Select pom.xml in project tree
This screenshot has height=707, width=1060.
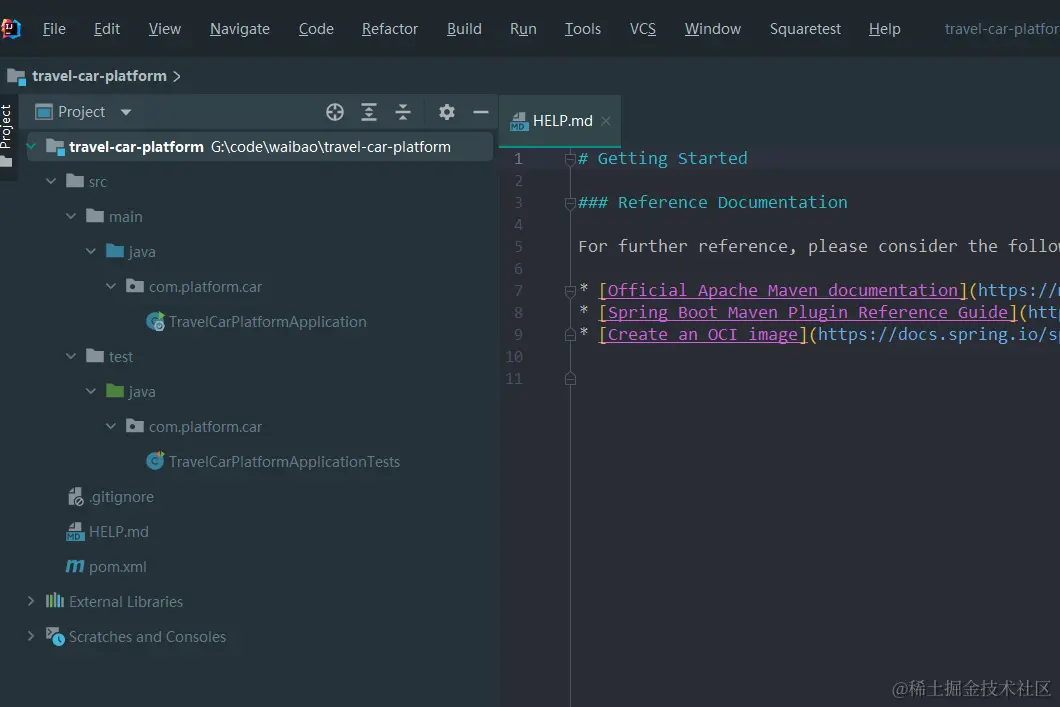click(x=118, y=566)
